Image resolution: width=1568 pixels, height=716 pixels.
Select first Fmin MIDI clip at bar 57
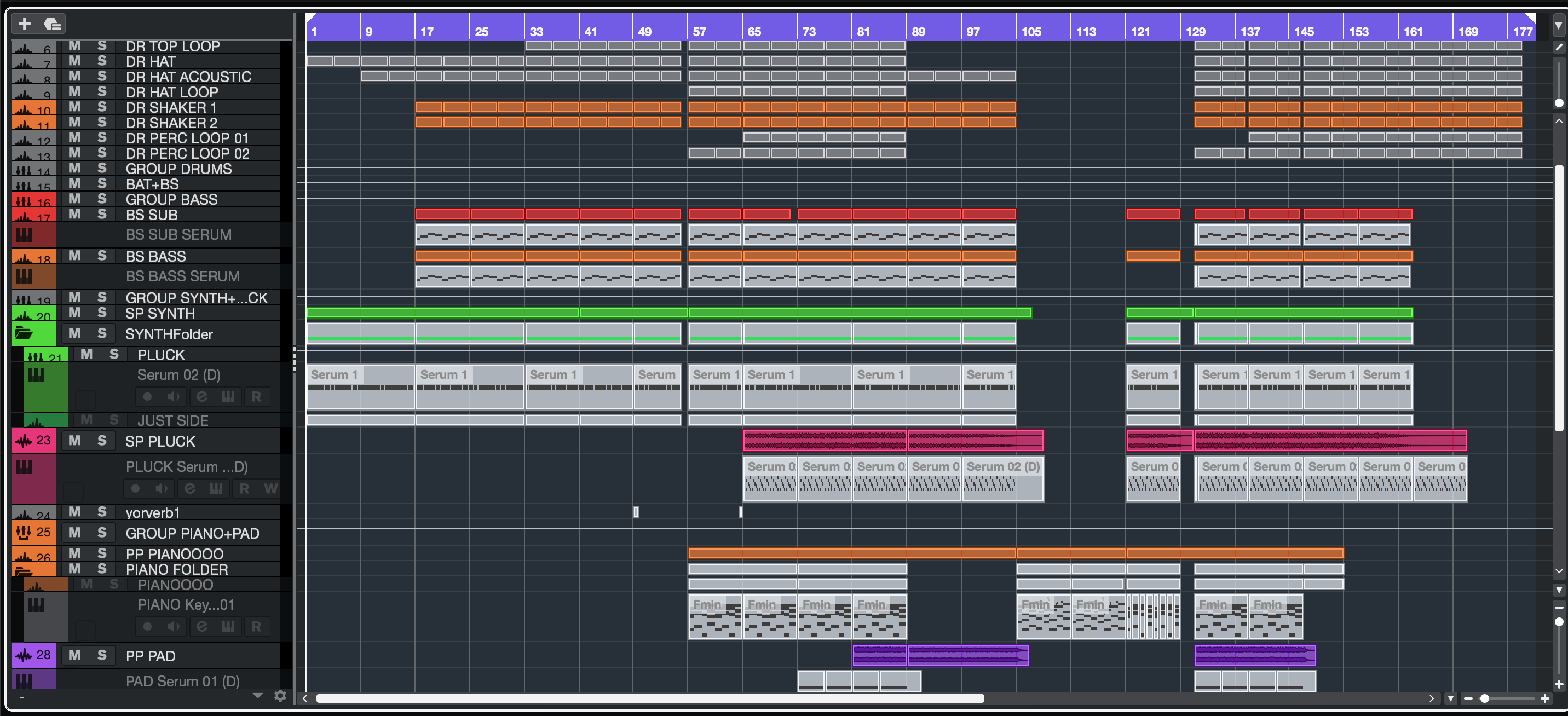[x=715, y=617]
